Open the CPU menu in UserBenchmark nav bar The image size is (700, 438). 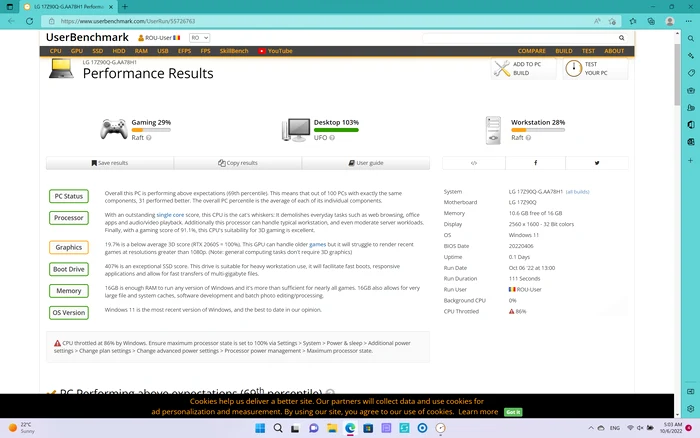(55, 51)
